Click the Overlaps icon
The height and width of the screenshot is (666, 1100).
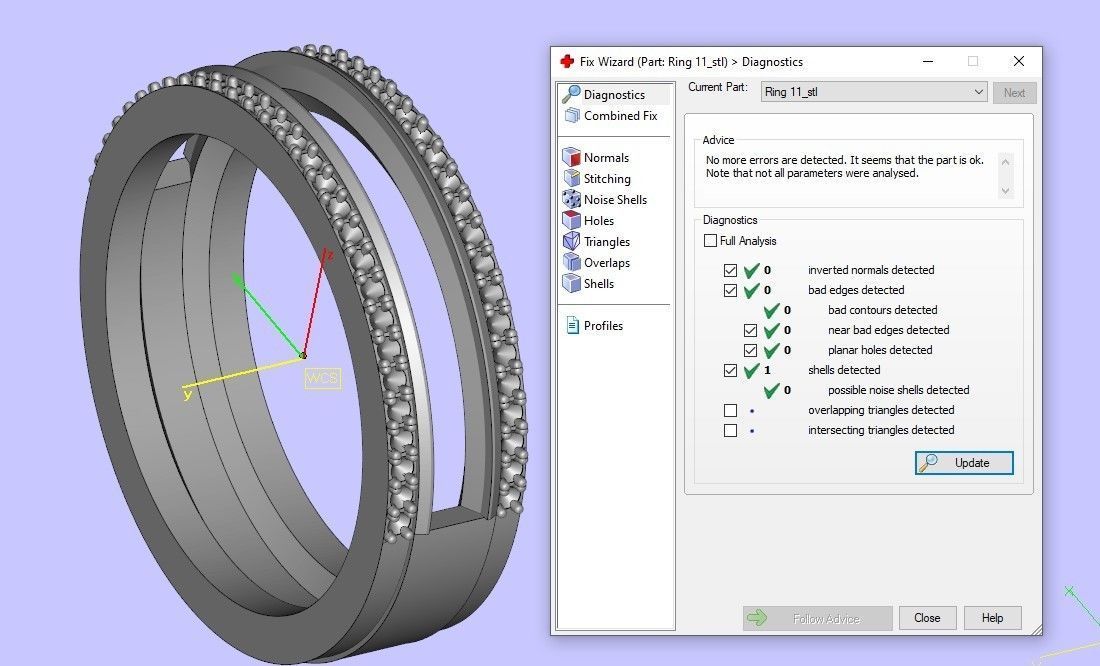572,262
